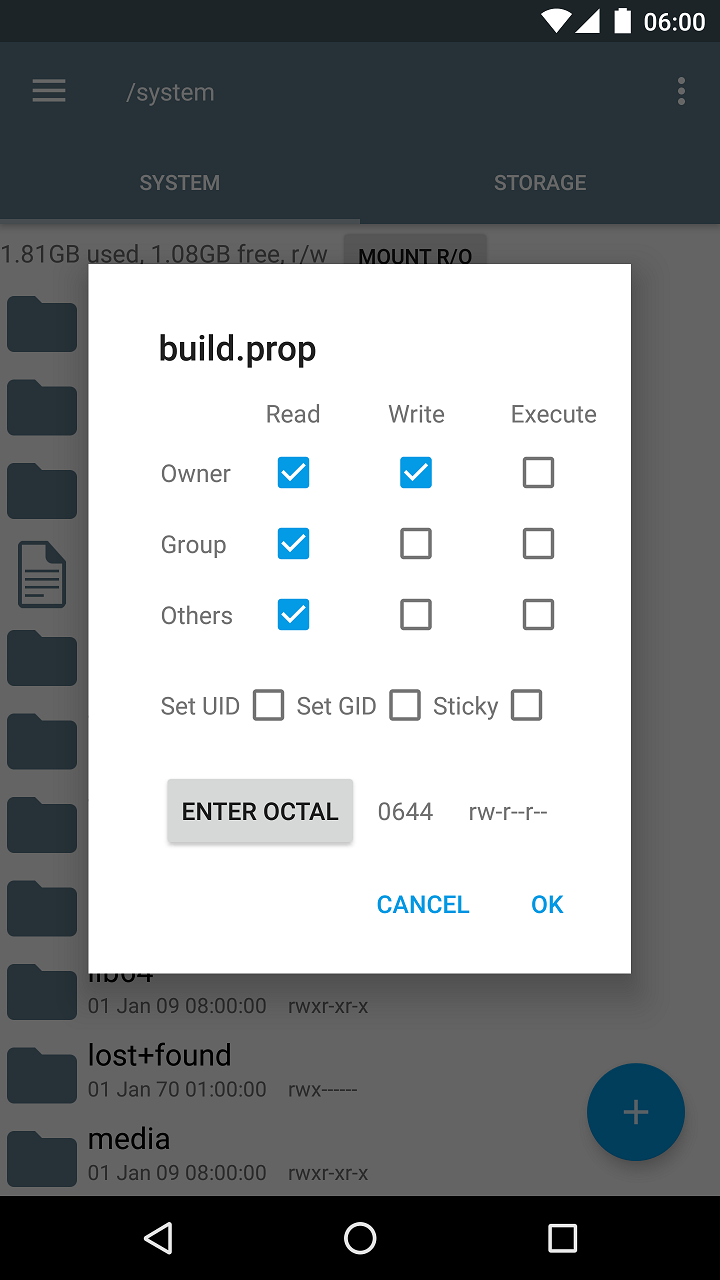The width and height of the screenshot is (720, 1280).
Task: Confirm permissions by pressing OK
Action: pos(547,904)
